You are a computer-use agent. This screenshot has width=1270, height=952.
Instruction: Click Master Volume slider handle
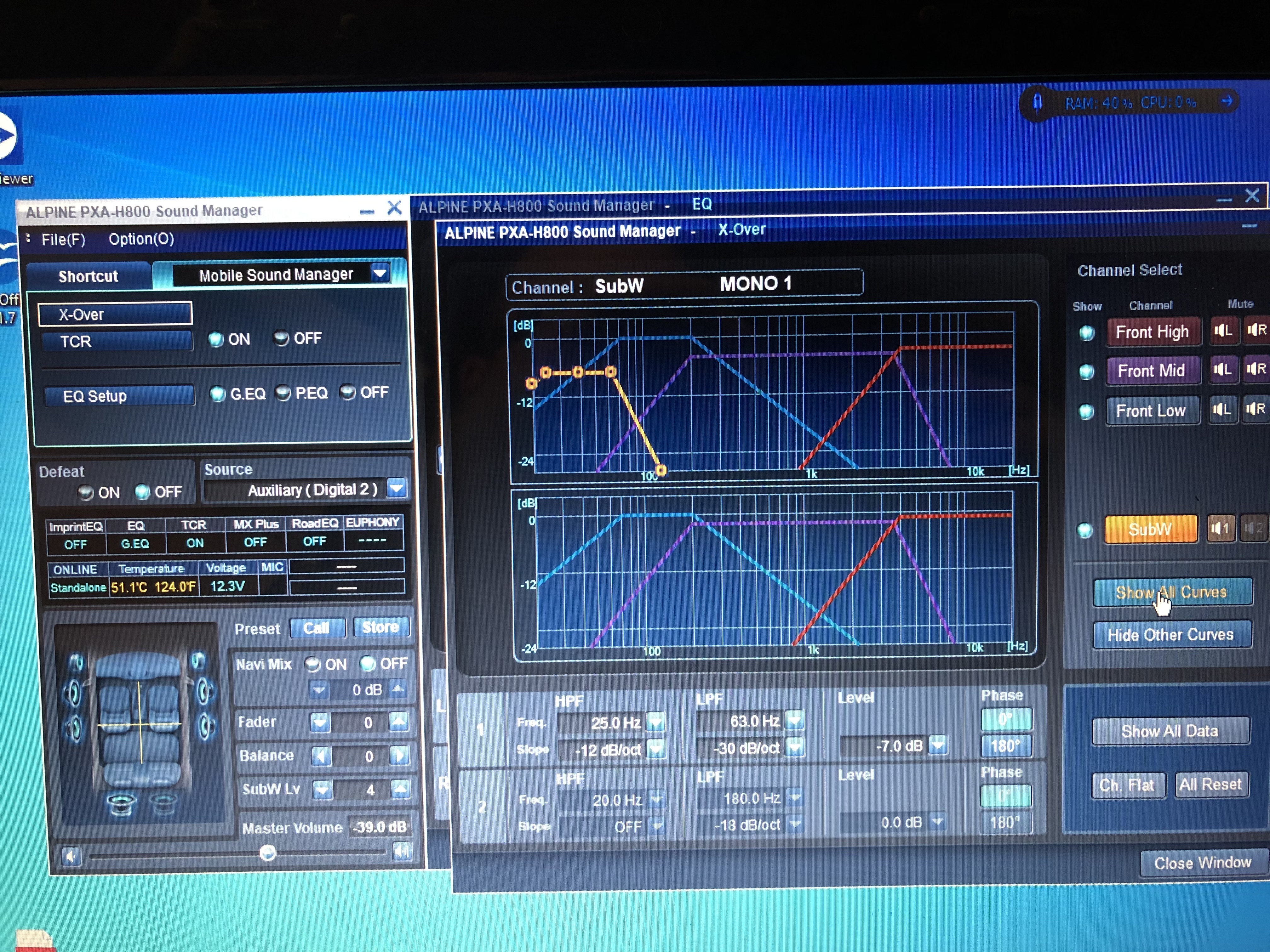(267, 853)
